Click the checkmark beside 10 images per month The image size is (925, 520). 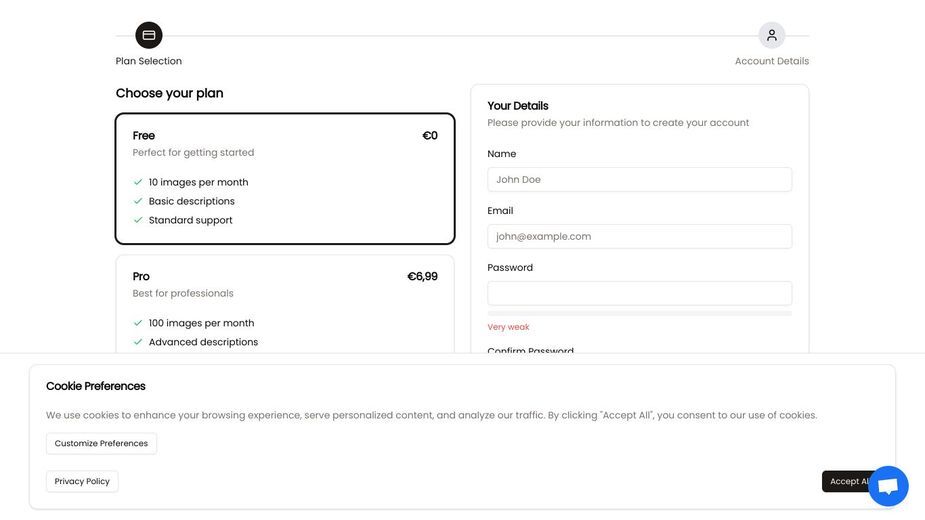click(138, 182)
